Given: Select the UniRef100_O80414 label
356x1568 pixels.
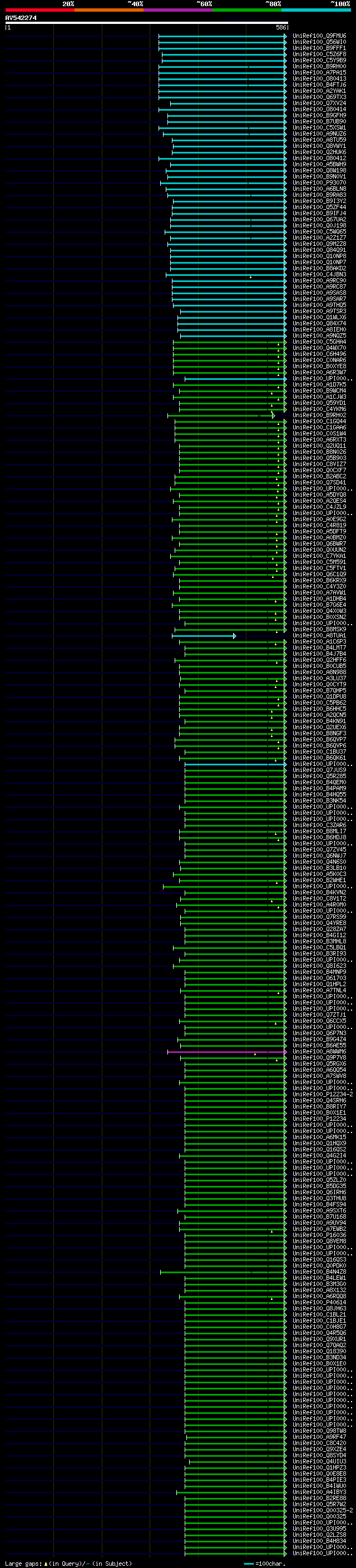Looking at the screenshot, I should click(x=319, y=110).
